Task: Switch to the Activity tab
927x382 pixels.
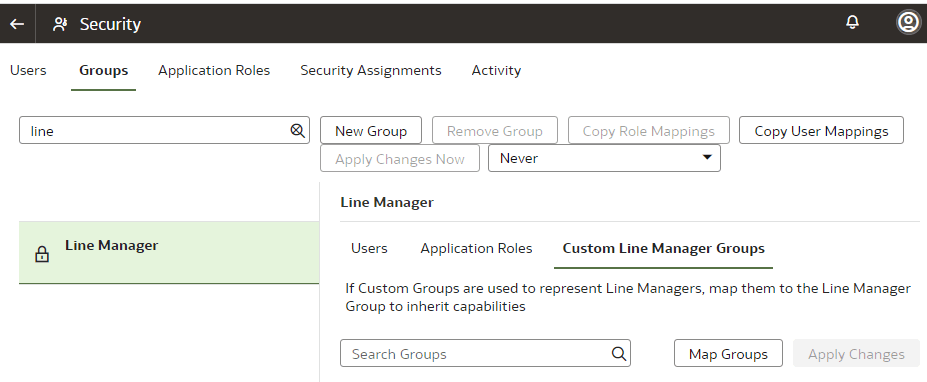Action: [496, 70]
